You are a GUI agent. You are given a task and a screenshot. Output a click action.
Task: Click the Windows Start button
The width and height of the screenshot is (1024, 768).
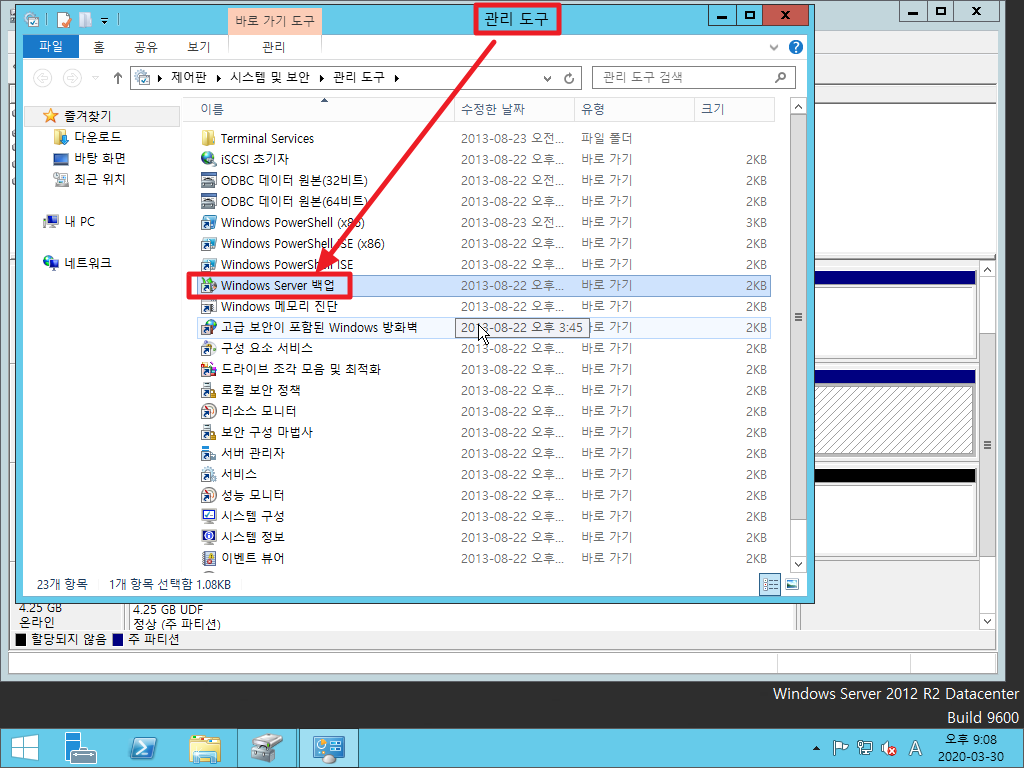click(x=25, y=748)
